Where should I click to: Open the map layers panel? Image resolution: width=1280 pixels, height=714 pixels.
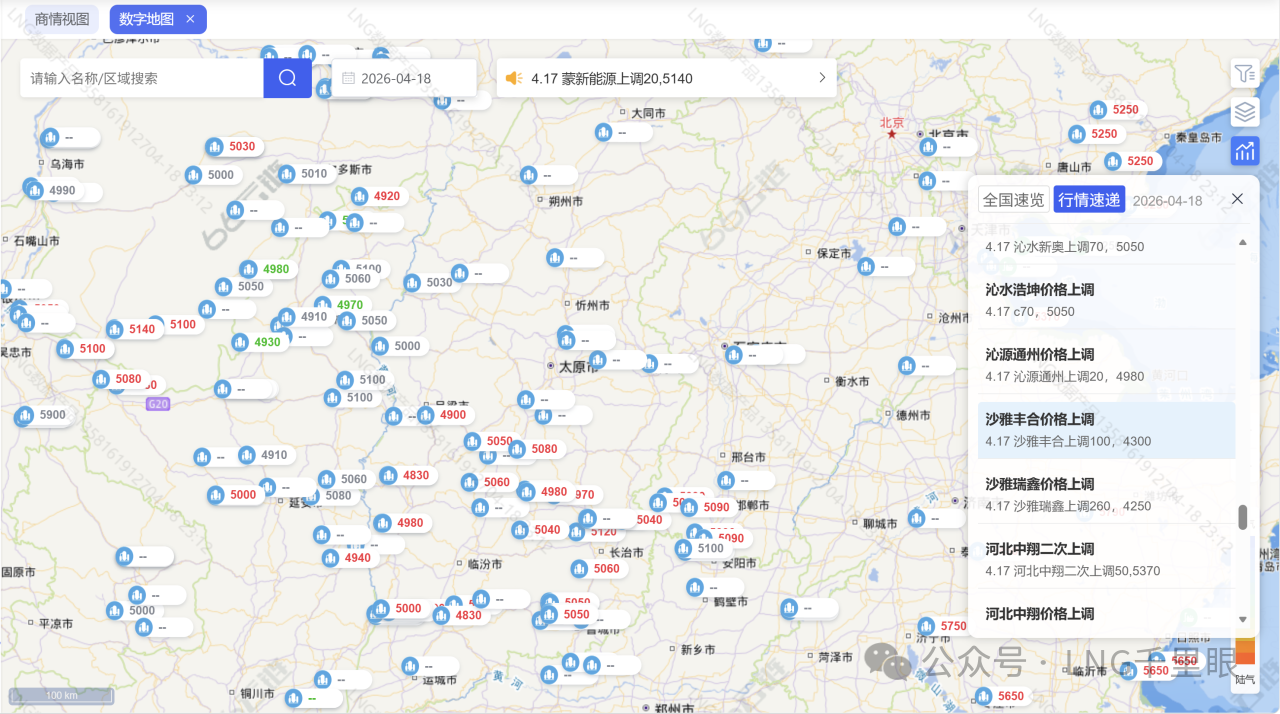1244,112
